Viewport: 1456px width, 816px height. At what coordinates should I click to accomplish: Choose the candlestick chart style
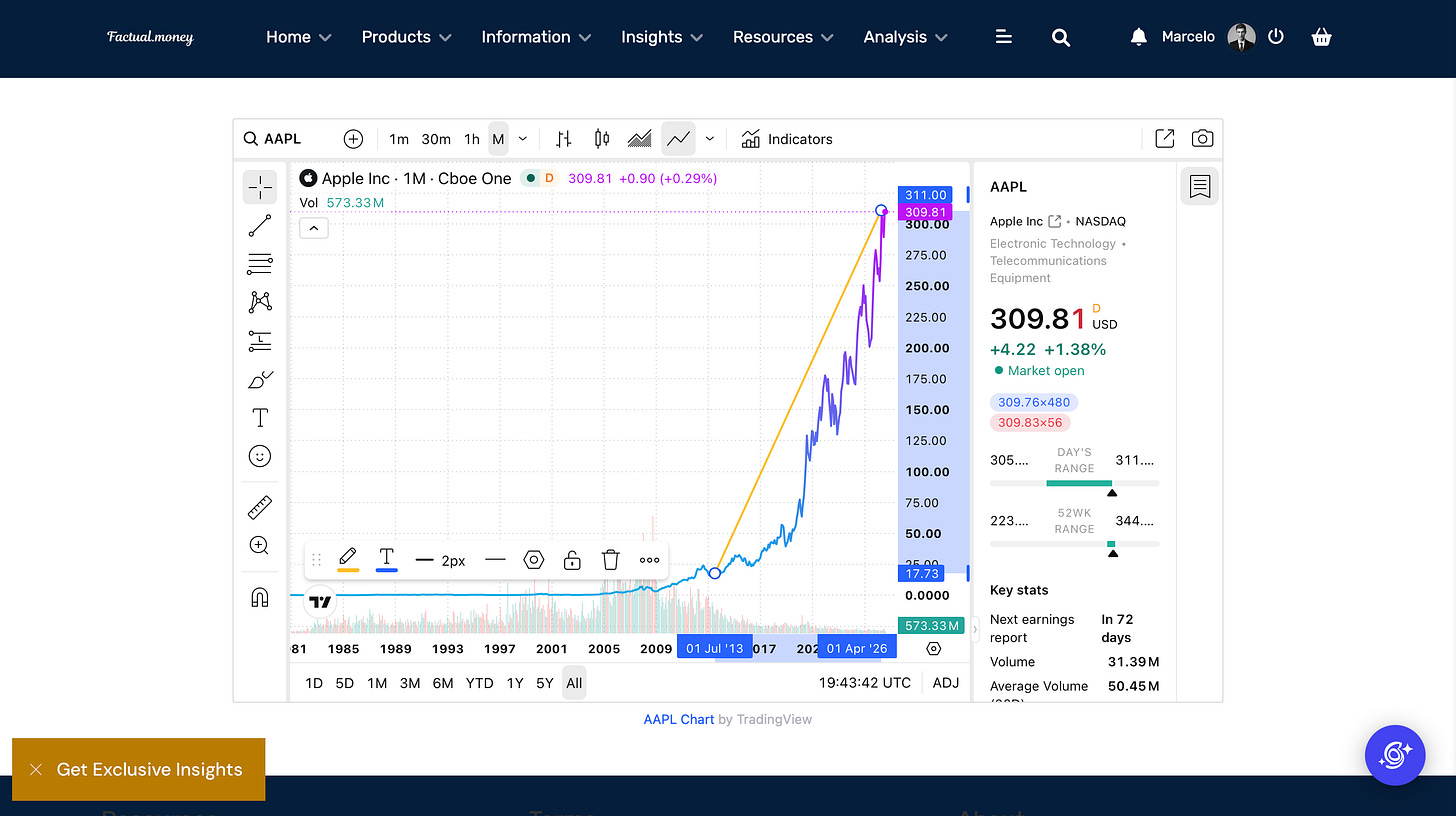(x=601, y=139)
